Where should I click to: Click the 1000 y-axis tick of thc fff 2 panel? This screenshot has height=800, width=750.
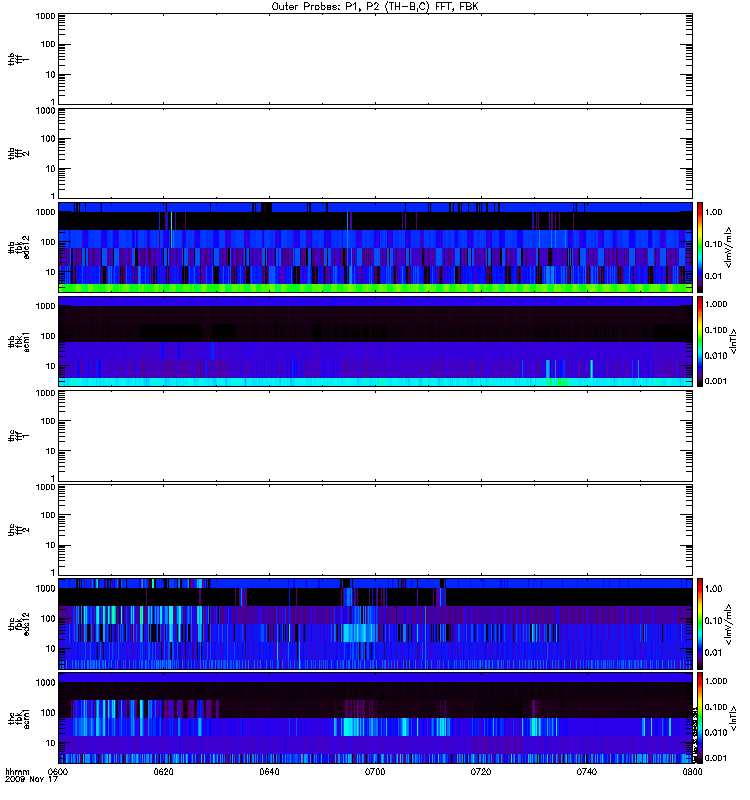click(45, 487)
